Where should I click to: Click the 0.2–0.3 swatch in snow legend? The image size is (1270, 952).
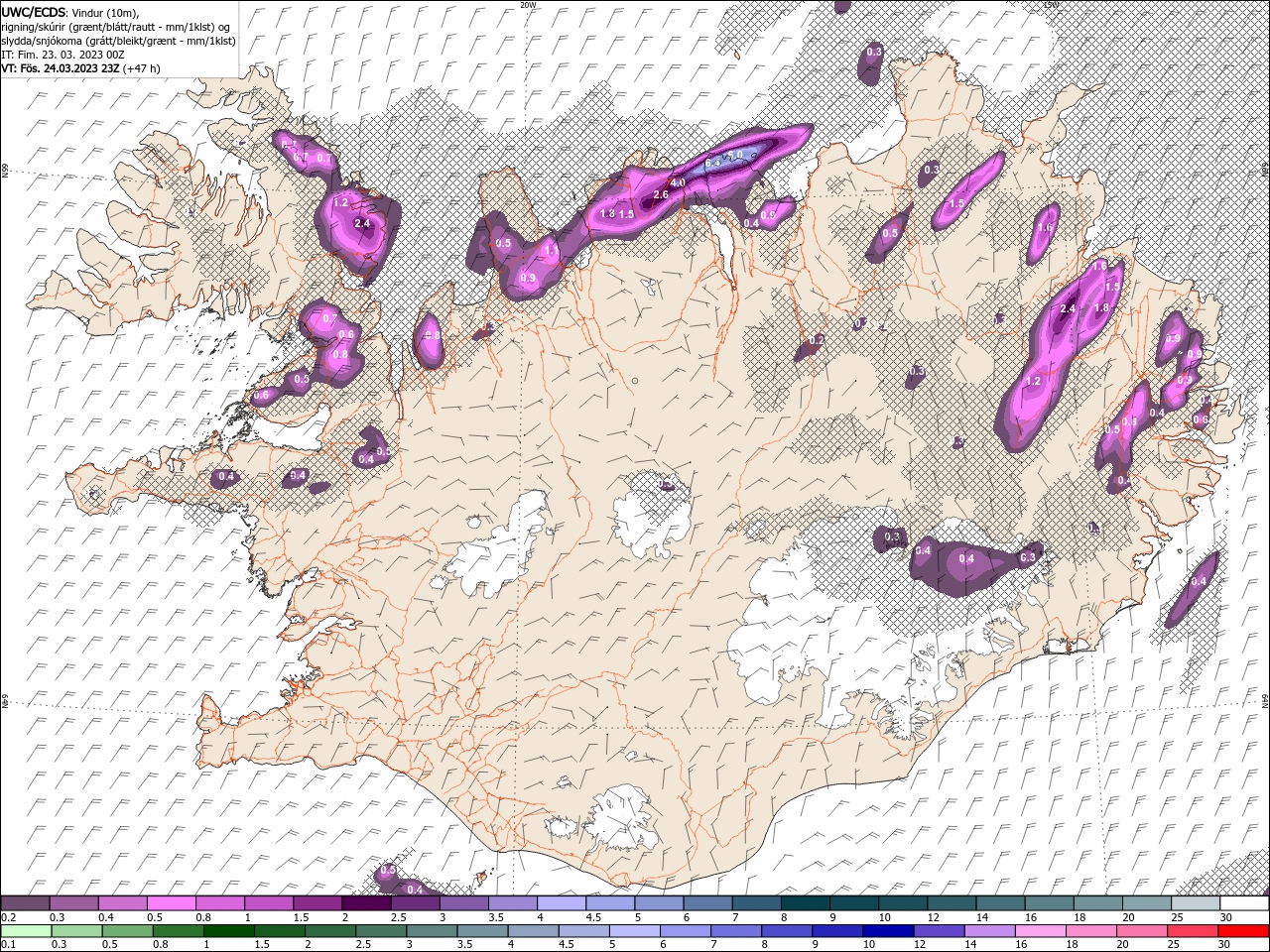26,903
